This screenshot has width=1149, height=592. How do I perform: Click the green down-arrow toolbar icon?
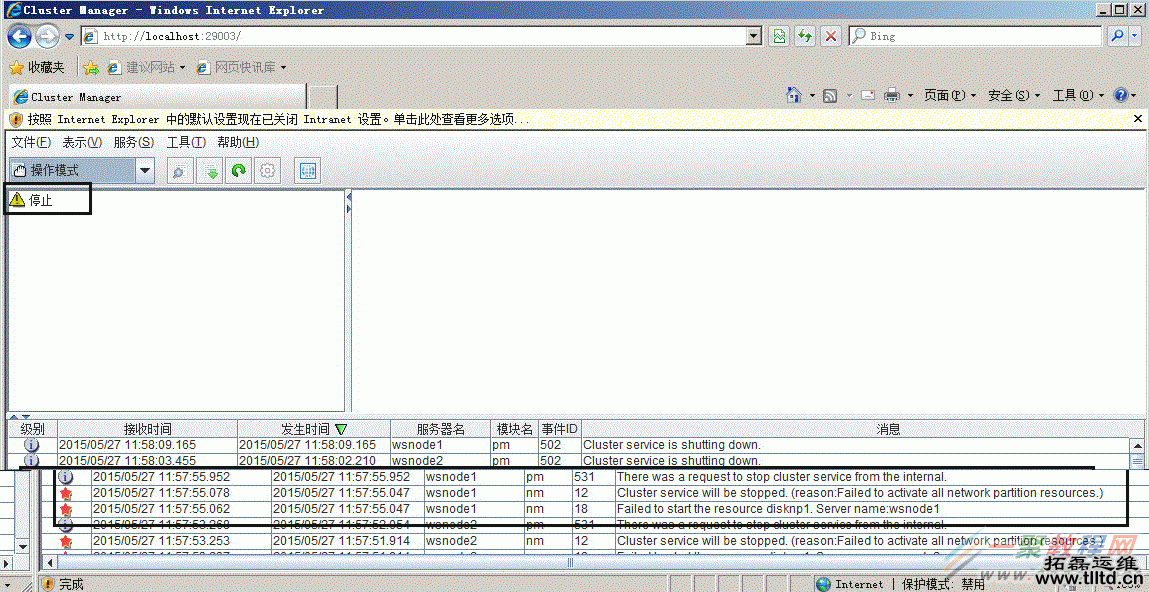211,171
